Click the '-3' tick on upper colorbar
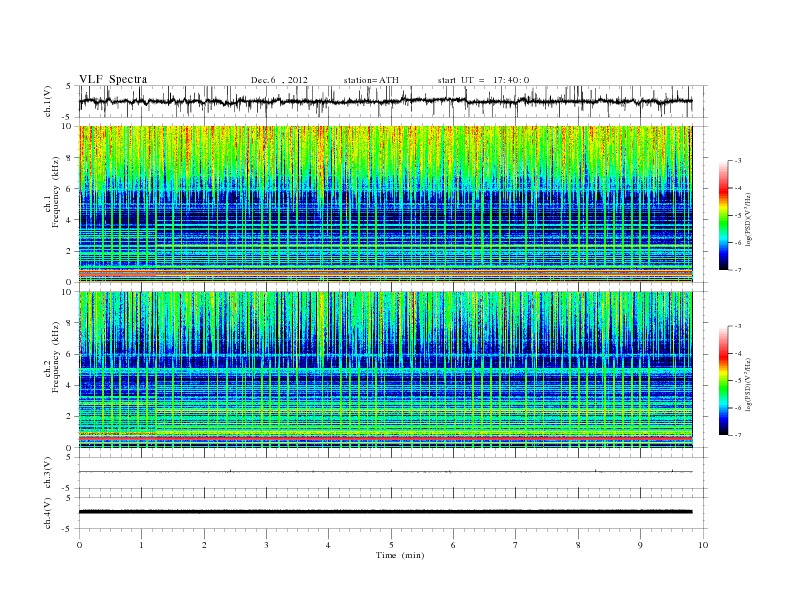This screenshot has width=792, height=612. pyautogui.click(x=737, y=161)
